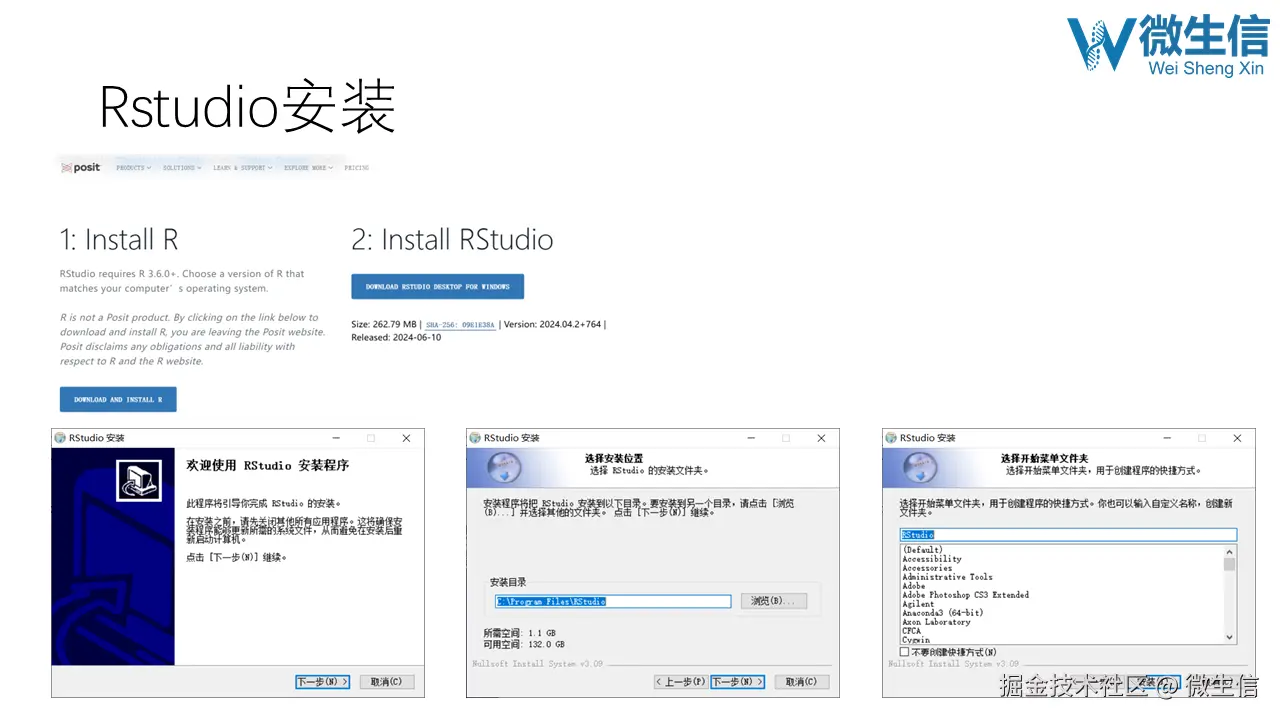This screenshot has height=720, width=1280.
Task: Open the PRODUCTS dropdown menu
Action: click(131, 167)
